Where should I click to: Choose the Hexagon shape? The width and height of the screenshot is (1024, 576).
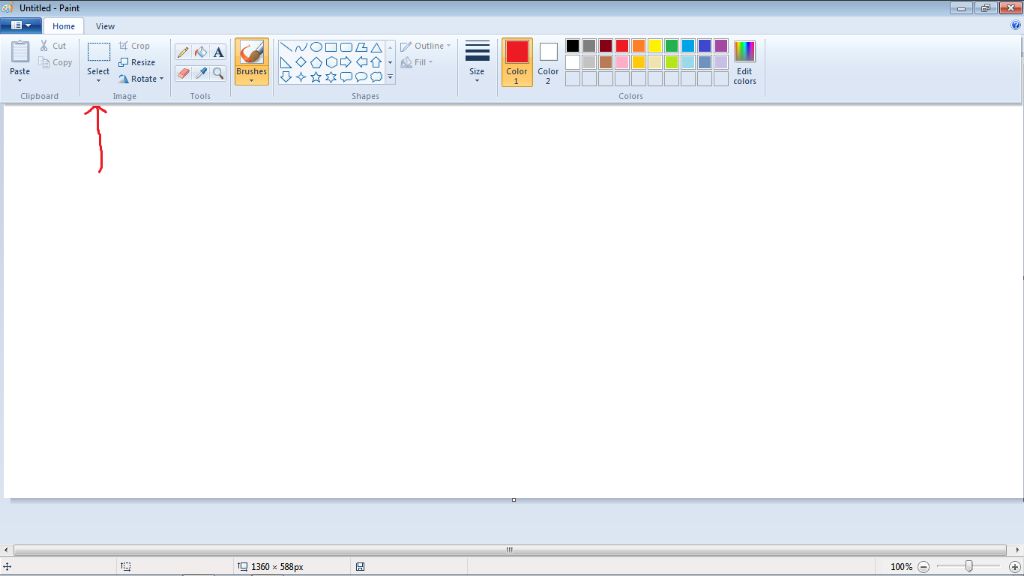tap(331, 62)
